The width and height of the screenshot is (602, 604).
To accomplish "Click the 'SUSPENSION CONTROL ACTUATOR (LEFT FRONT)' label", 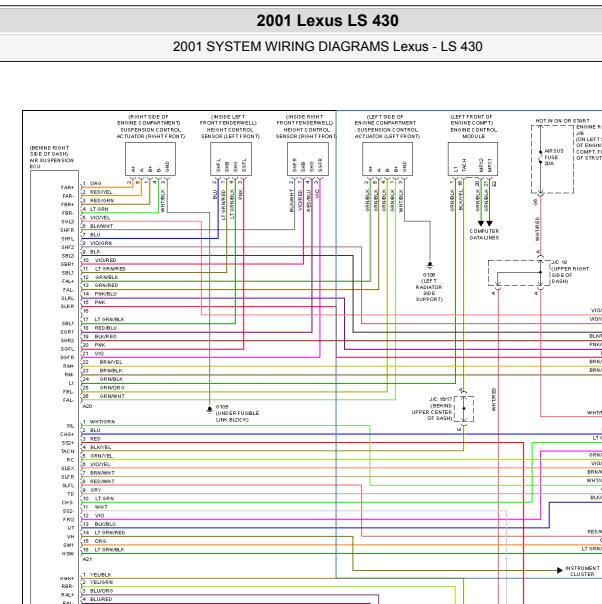I will pyautogui.click(x=387, y=133).
